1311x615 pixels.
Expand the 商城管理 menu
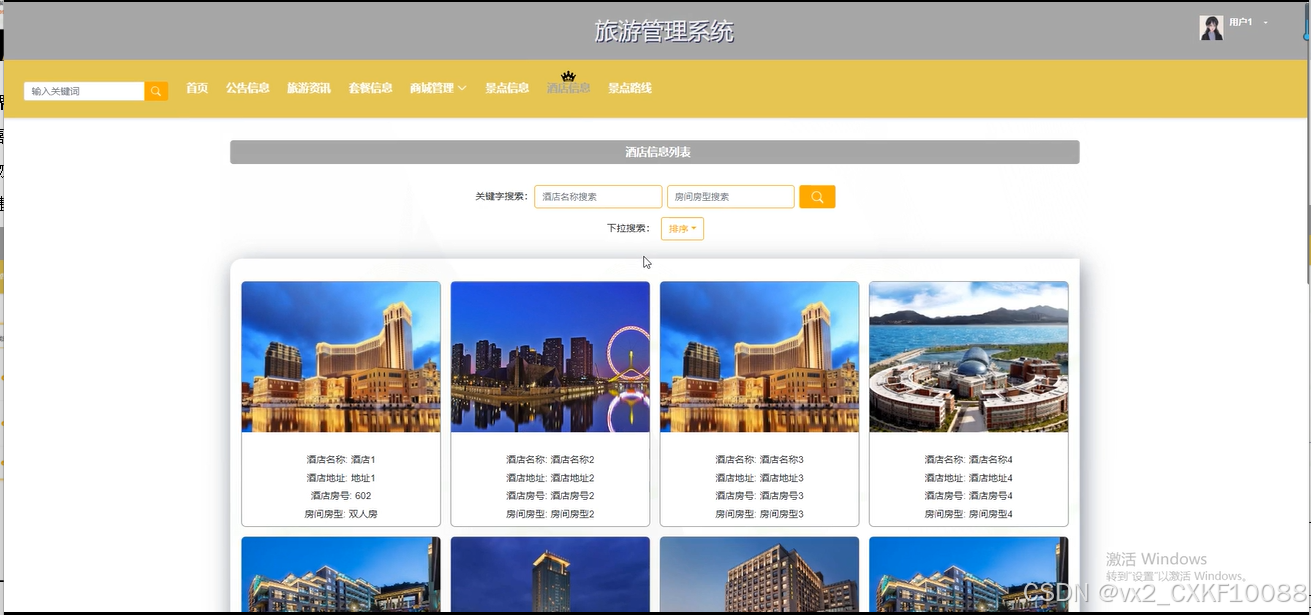(x=438, y=88)
